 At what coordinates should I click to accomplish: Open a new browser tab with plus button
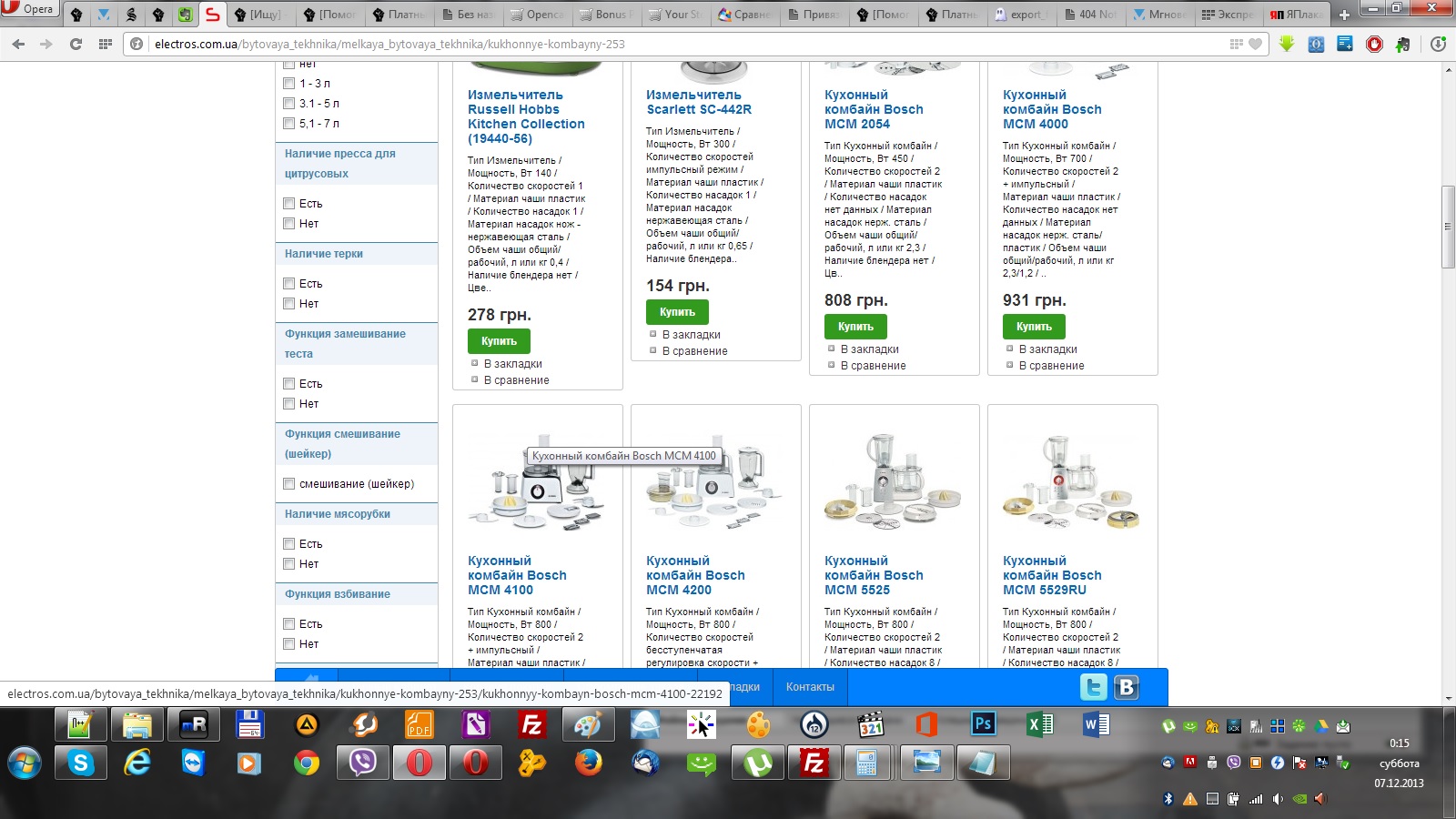(1344, 15)
